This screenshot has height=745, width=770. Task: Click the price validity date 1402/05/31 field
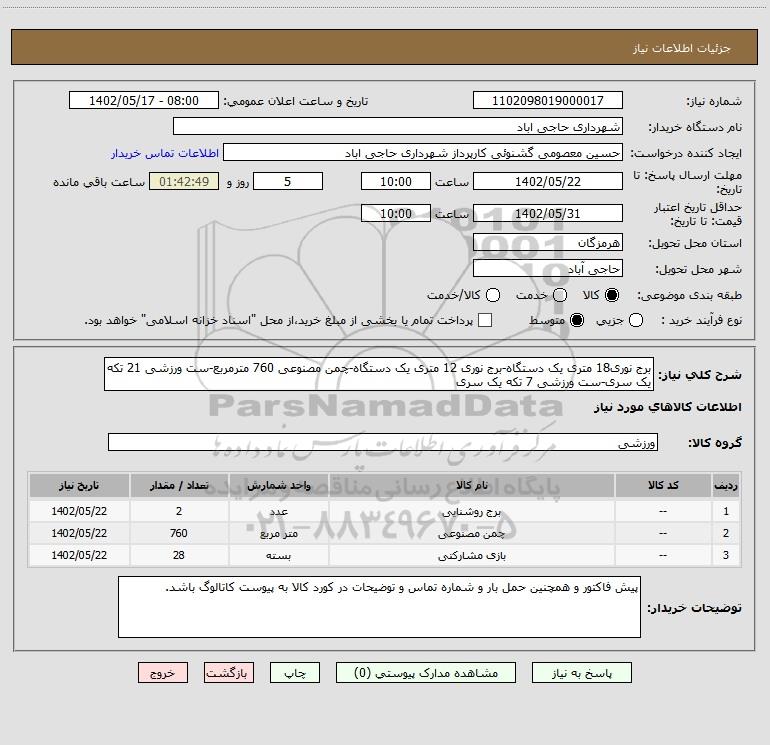pyautogui.click(x=548, y=213)
